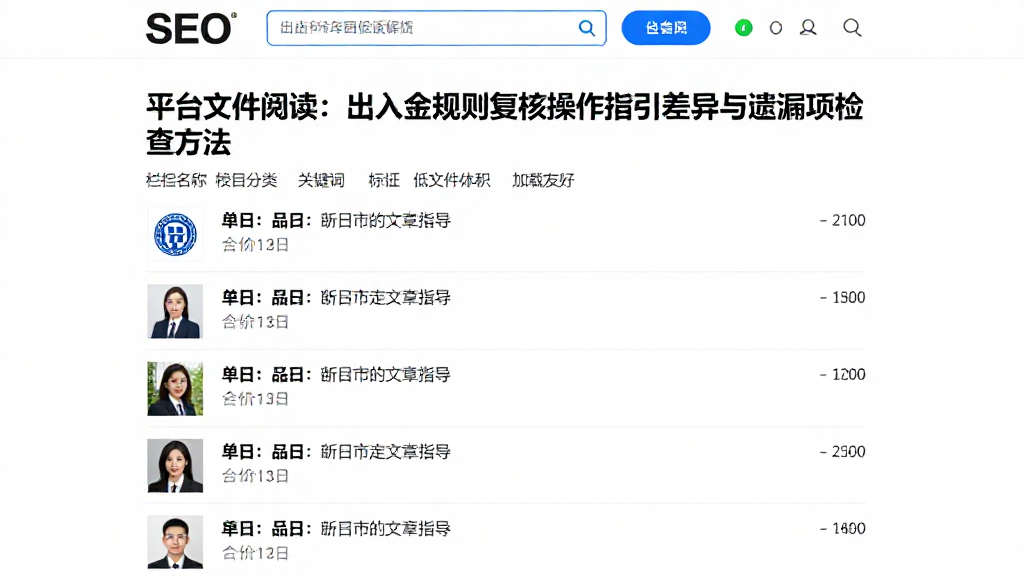The image size is (1024, 576).
Task: Open the list entry title in the 2300 row
Action: pos(336,452)
